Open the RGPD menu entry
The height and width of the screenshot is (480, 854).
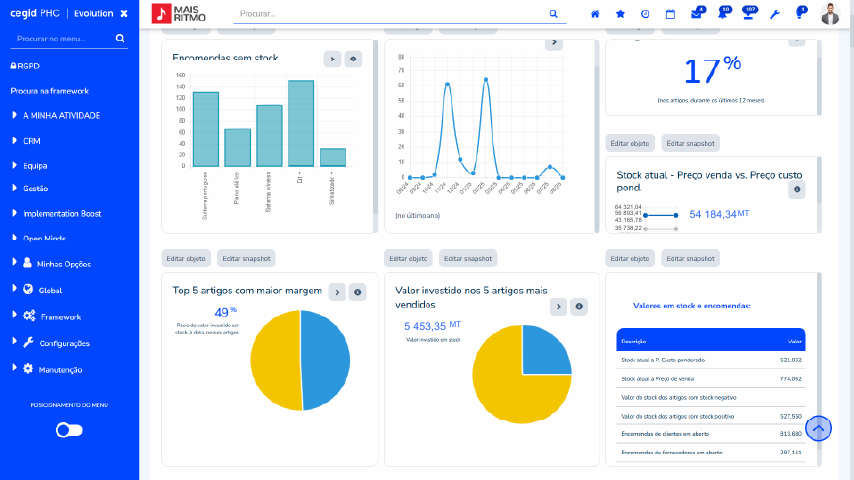coord(27,66)
